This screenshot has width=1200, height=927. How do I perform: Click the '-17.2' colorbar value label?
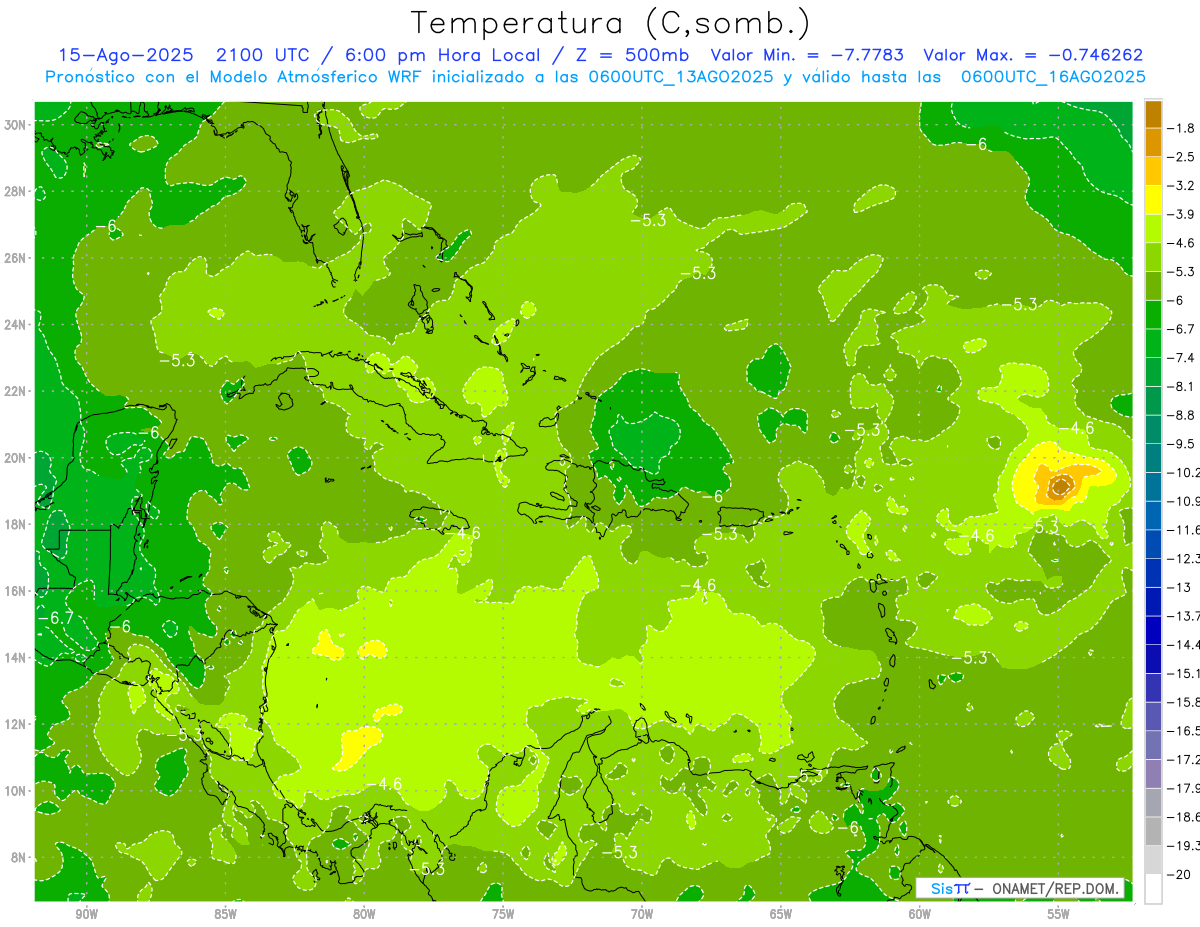(1184, 759)
